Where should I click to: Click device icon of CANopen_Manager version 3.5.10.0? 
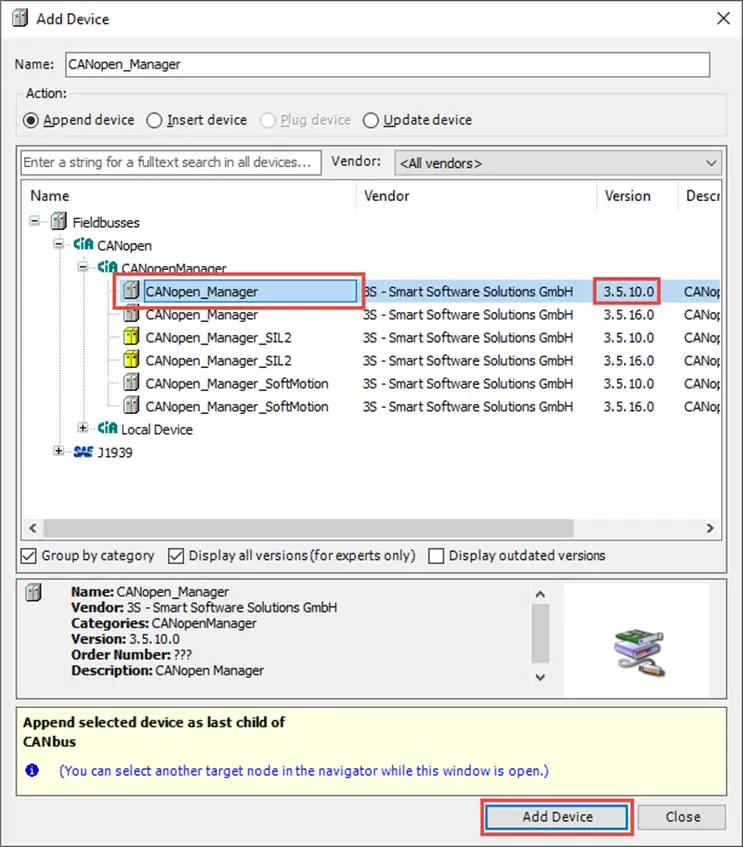pyautogui.click(x=131, y=291)
